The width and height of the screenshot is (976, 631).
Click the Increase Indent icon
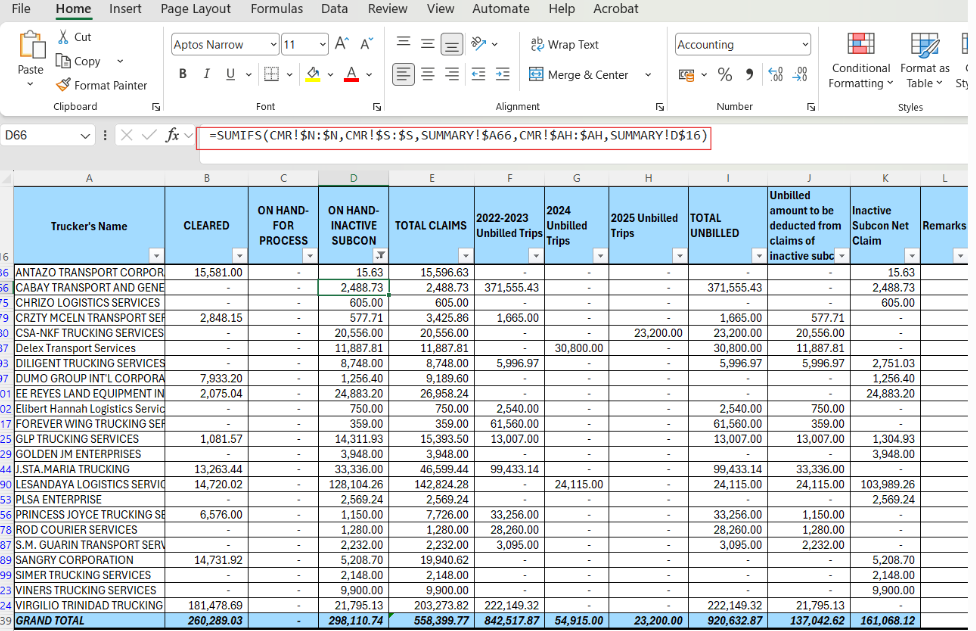coord(502,74)
